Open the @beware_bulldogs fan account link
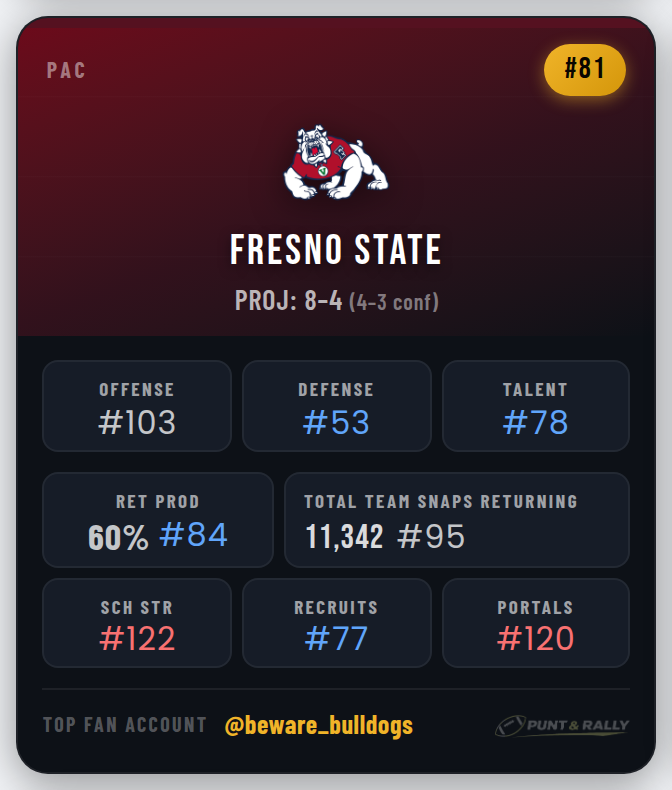Viewport: 672px width, 790px height. point(319,726)
